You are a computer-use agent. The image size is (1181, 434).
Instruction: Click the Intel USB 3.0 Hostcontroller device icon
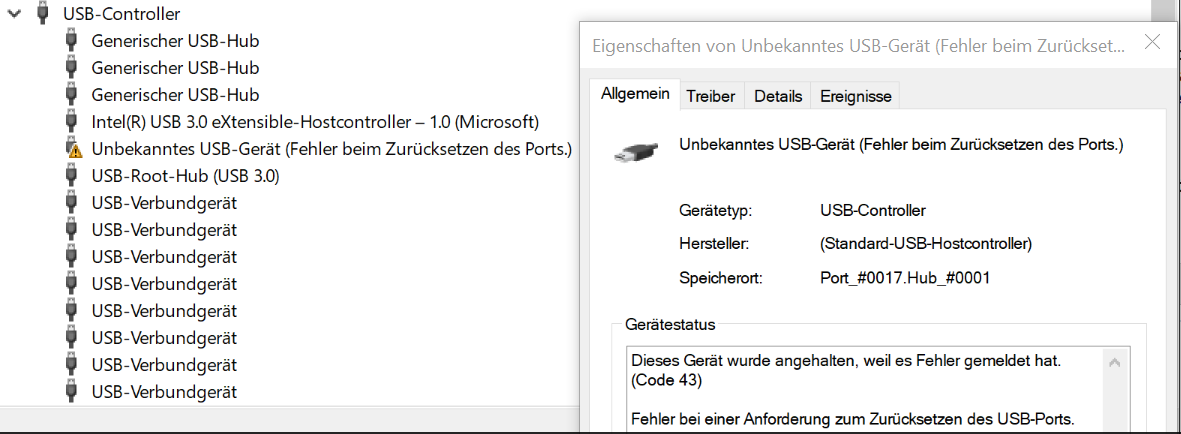pos(72,121)
